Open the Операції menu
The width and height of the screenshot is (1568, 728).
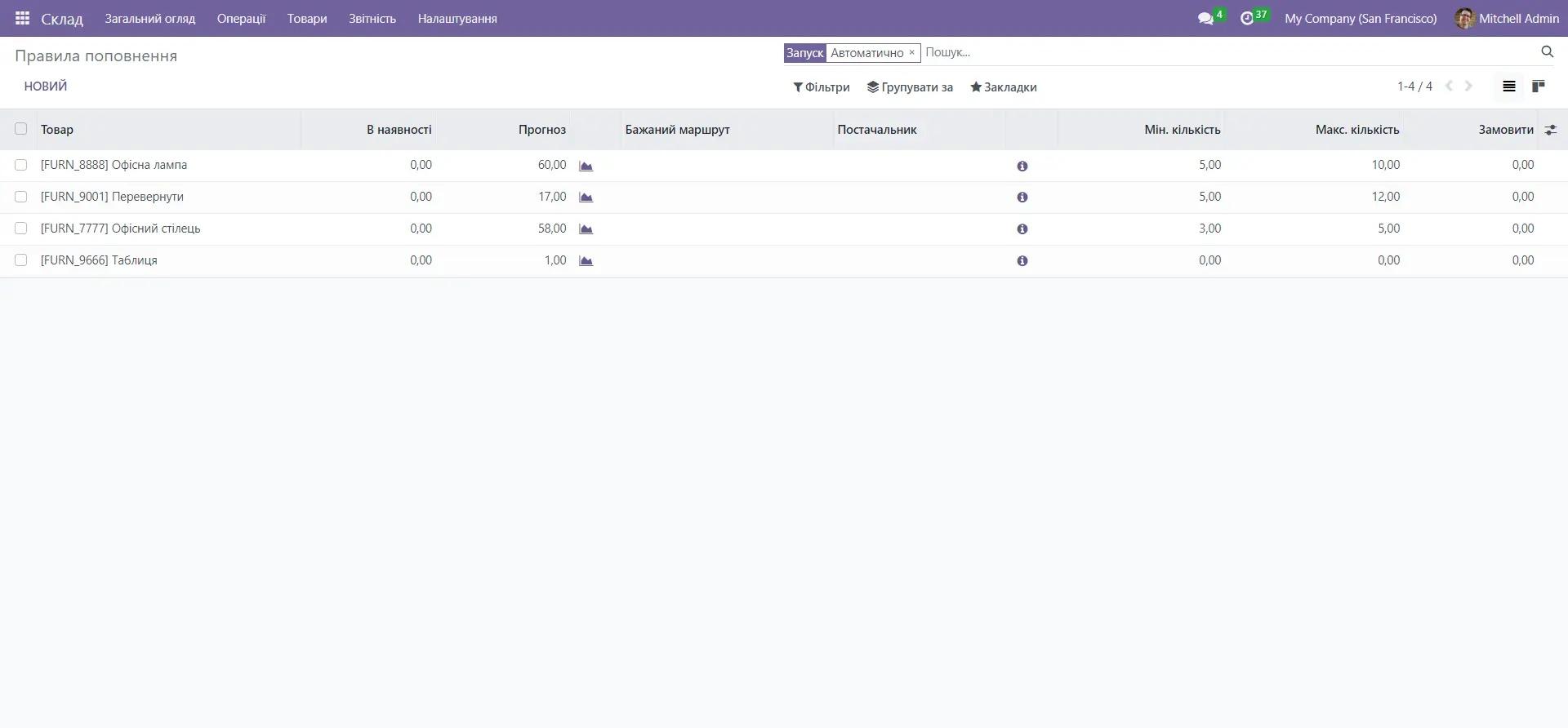[241, 18]
